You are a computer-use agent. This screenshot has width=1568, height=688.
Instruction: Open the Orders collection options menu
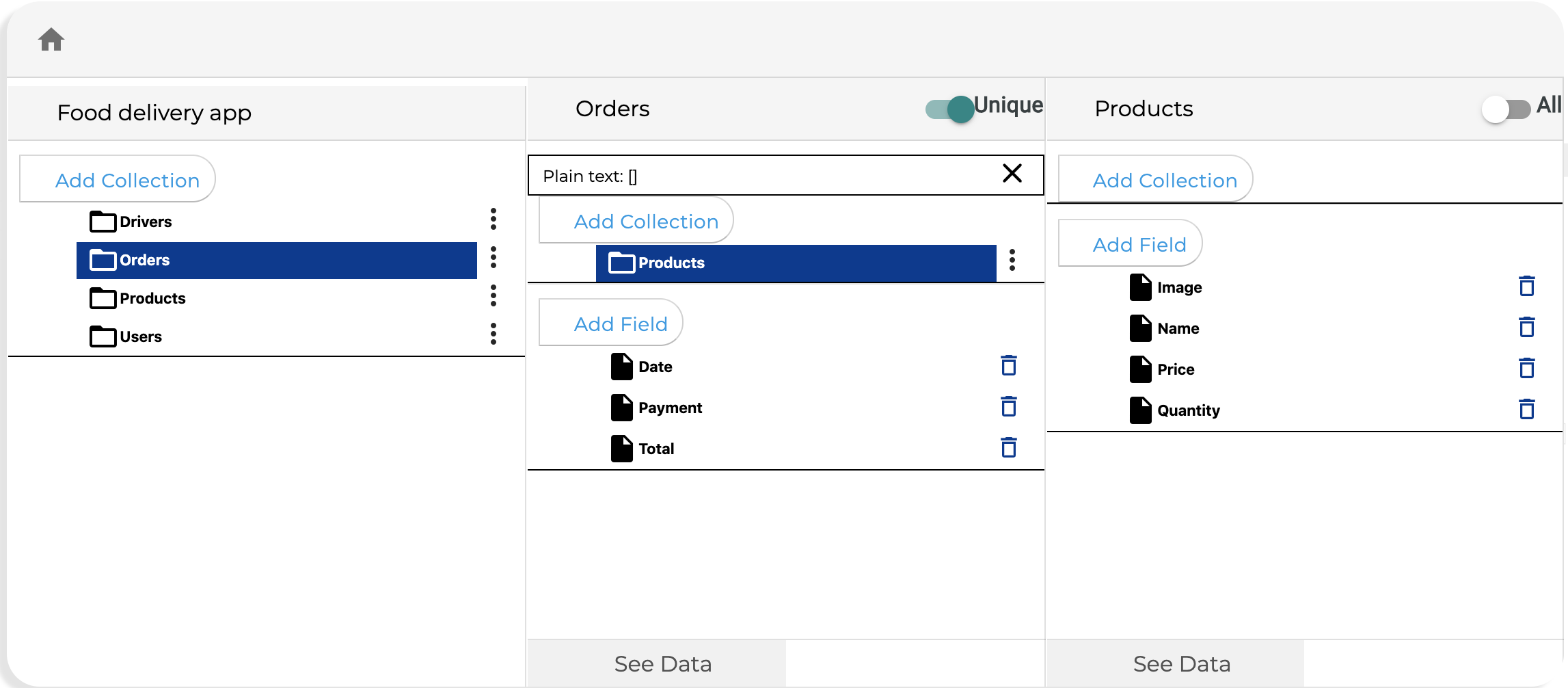(x=493, y=258)
